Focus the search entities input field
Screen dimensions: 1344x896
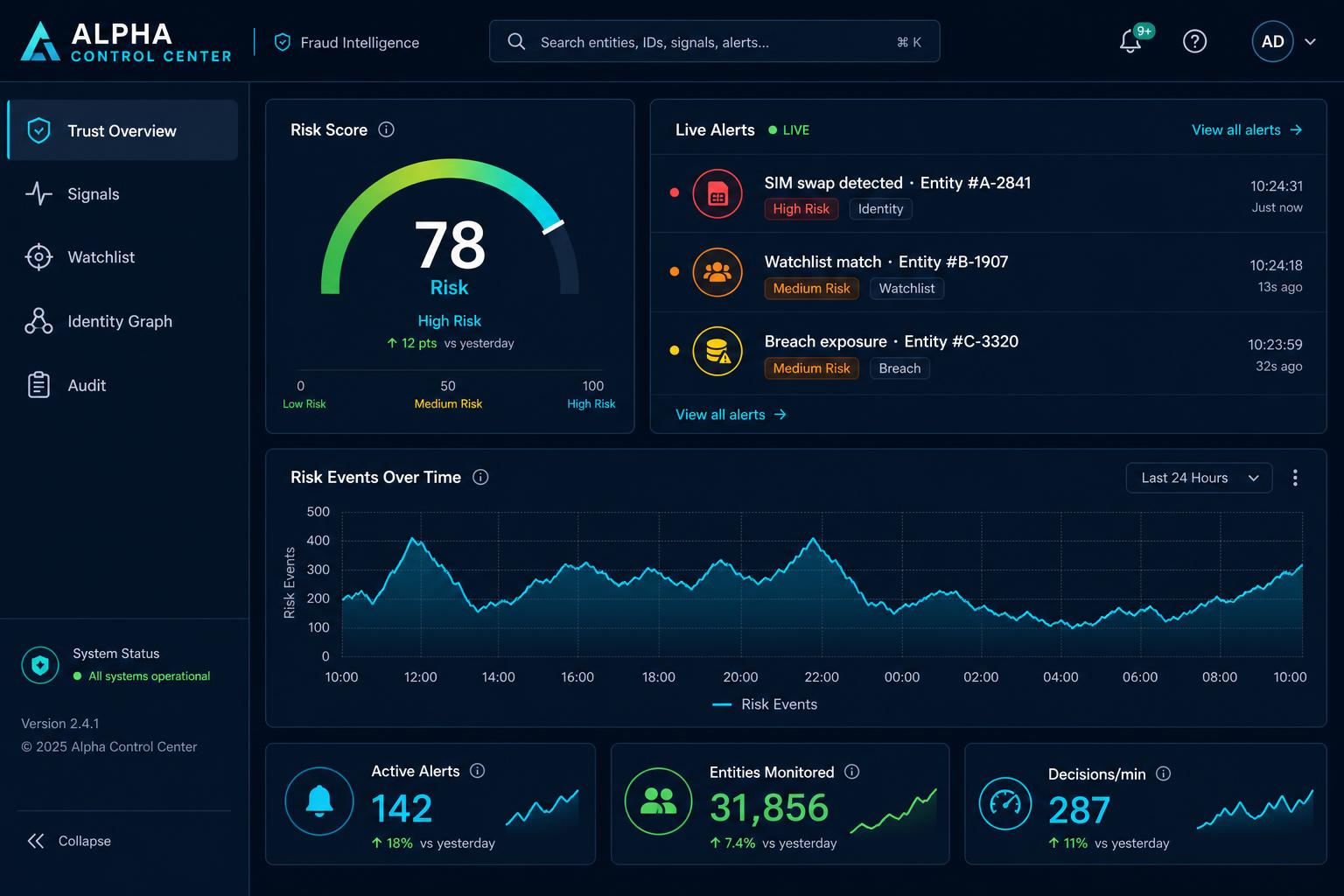click(x=714, y=41)
